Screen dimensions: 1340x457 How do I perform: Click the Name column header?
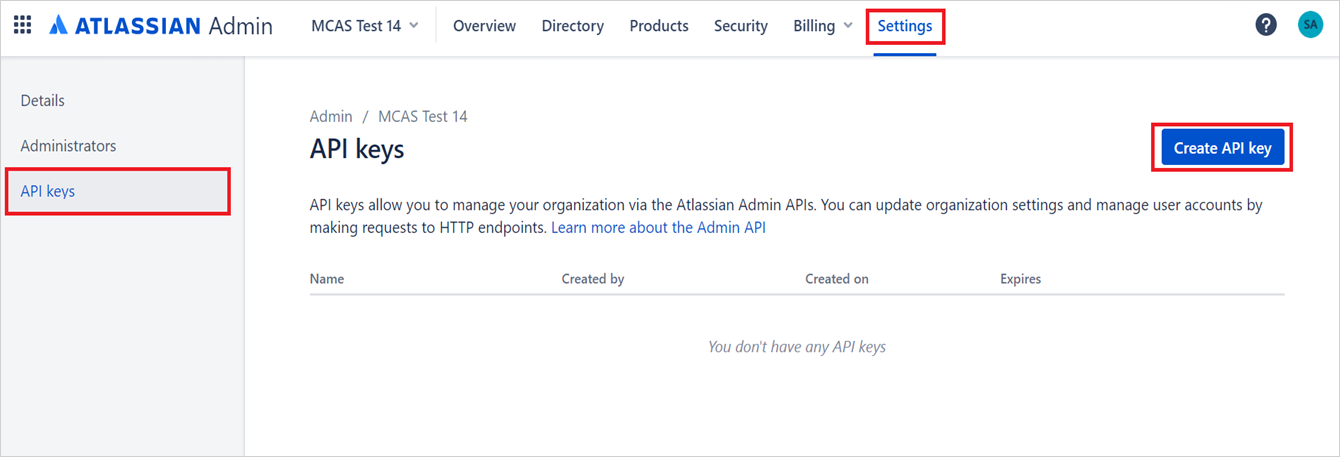click(x=327, y=279)
